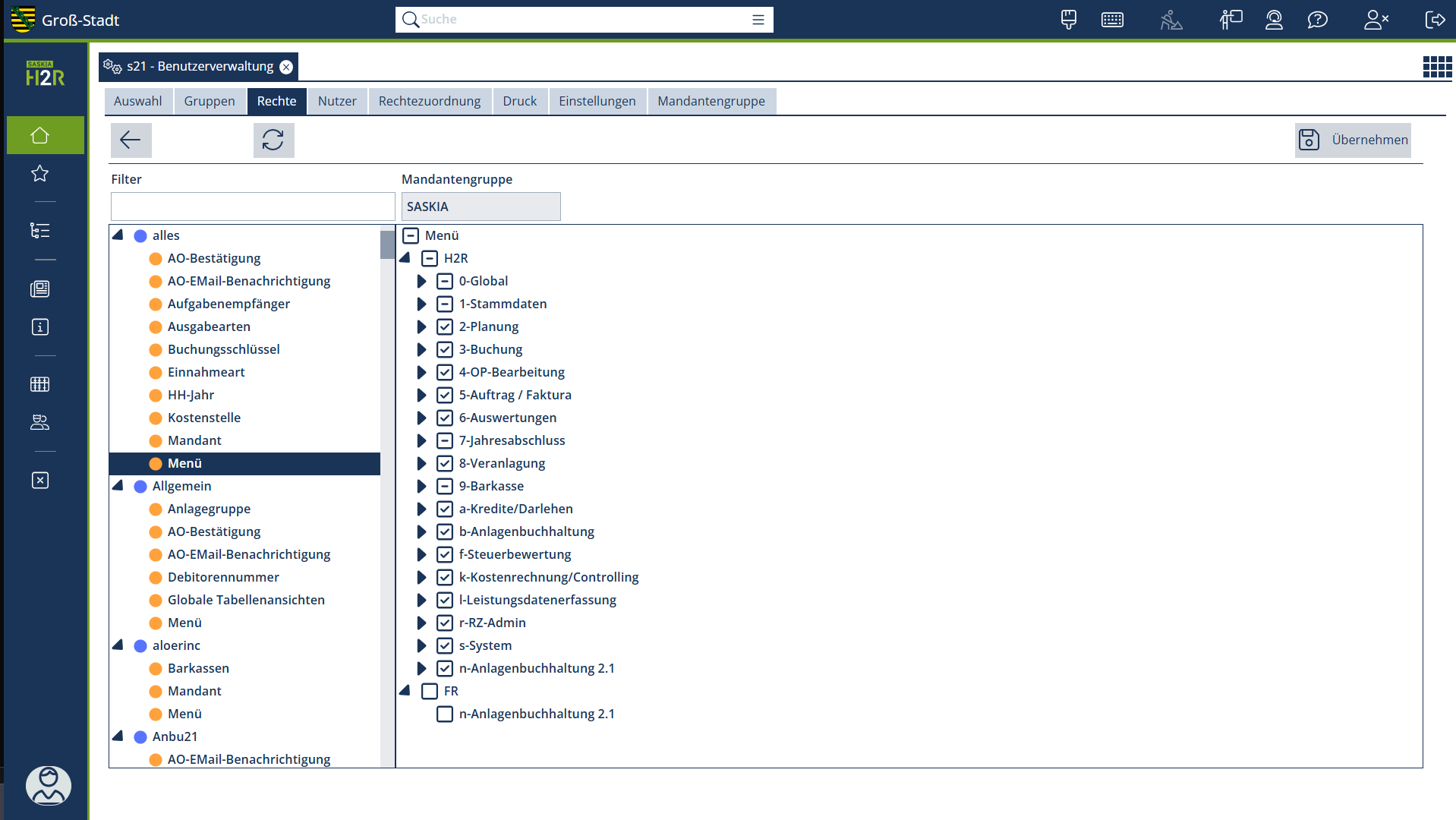The width and height of the screenshot is (1456, 820).
Task: Open the Rechtezuordnung tab
Action: tap(429, 101)
